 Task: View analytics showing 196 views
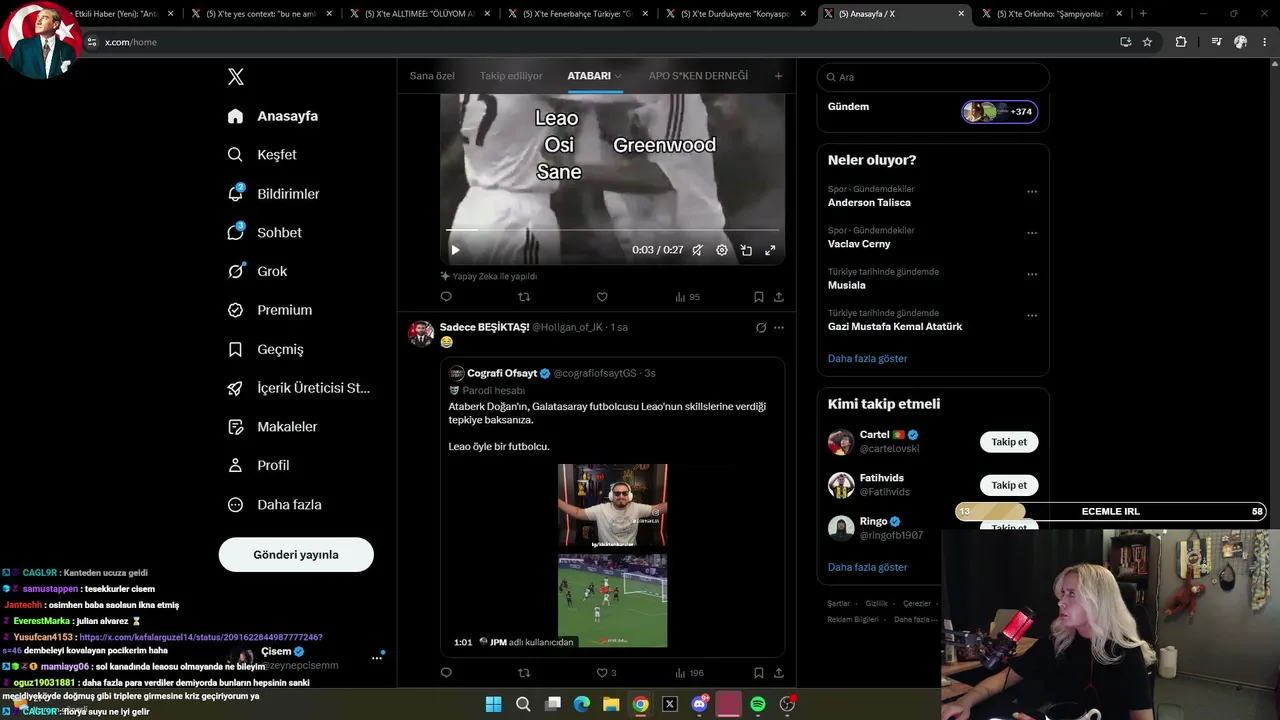pos(689,673)
